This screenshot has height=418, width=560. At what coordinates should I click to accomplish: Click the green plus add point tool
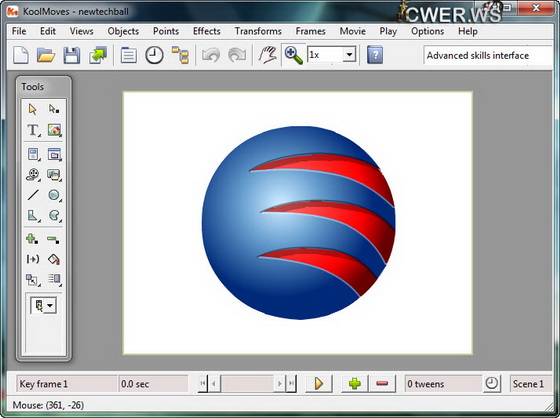pos(32,239)
